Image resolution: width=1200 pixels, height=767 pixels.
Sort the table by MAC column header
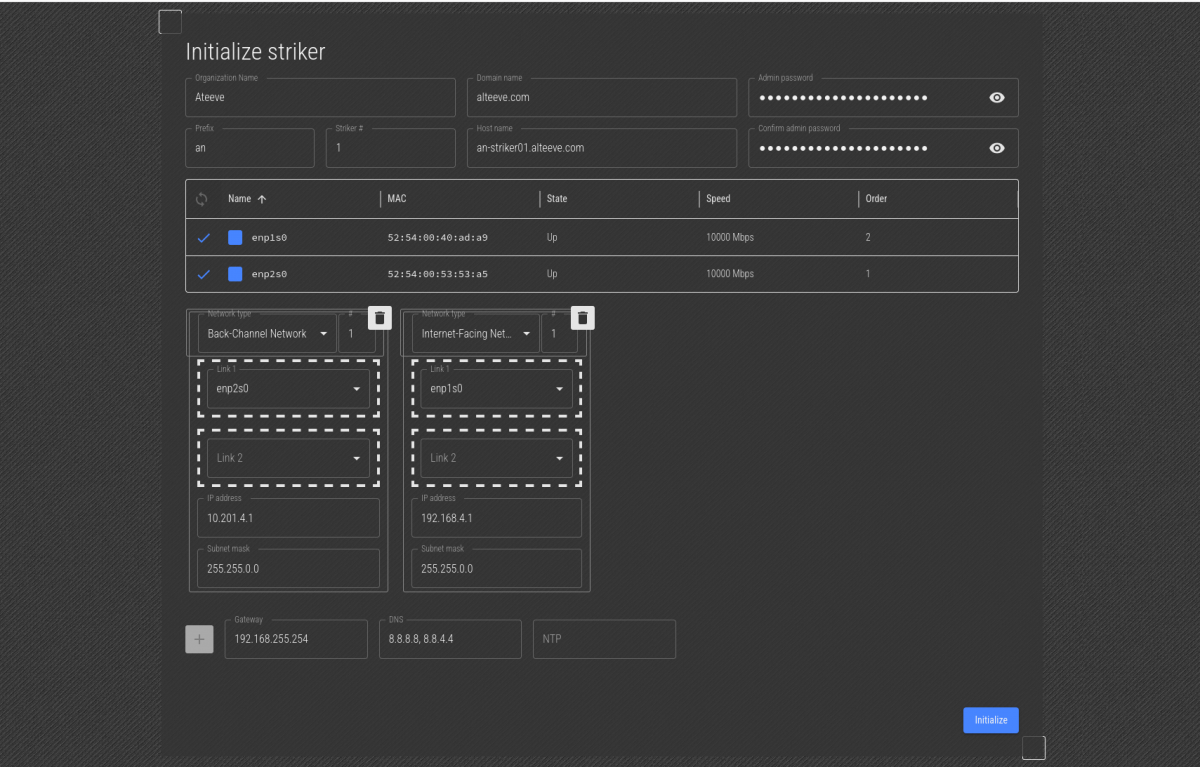397,199
